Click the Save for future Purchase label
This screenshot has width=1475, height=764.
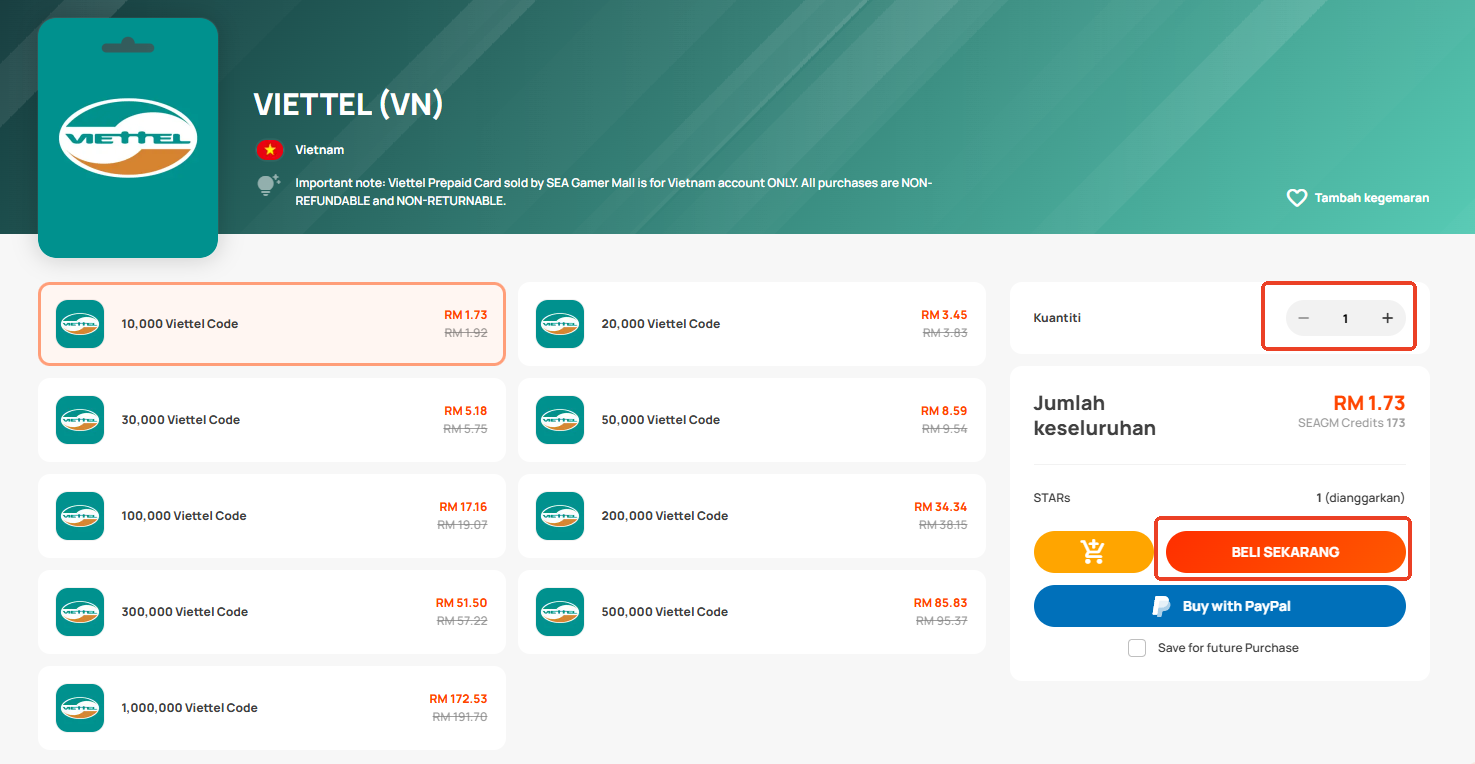[x=1228, y=648]
